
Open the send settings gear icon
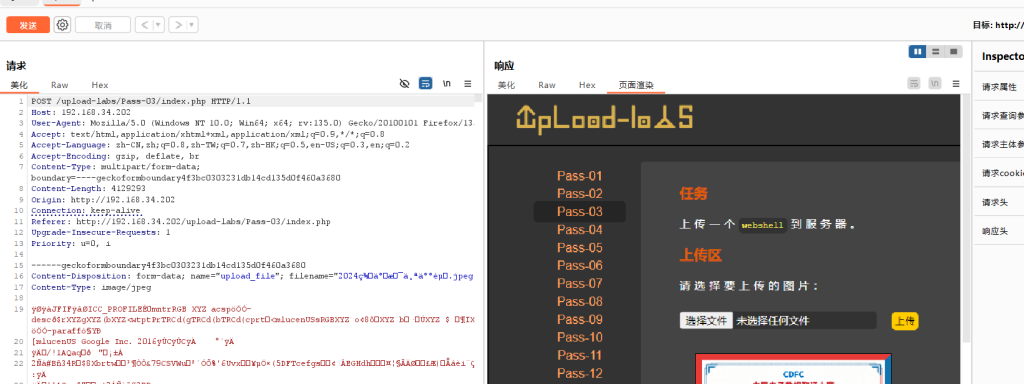pos(62,25)
